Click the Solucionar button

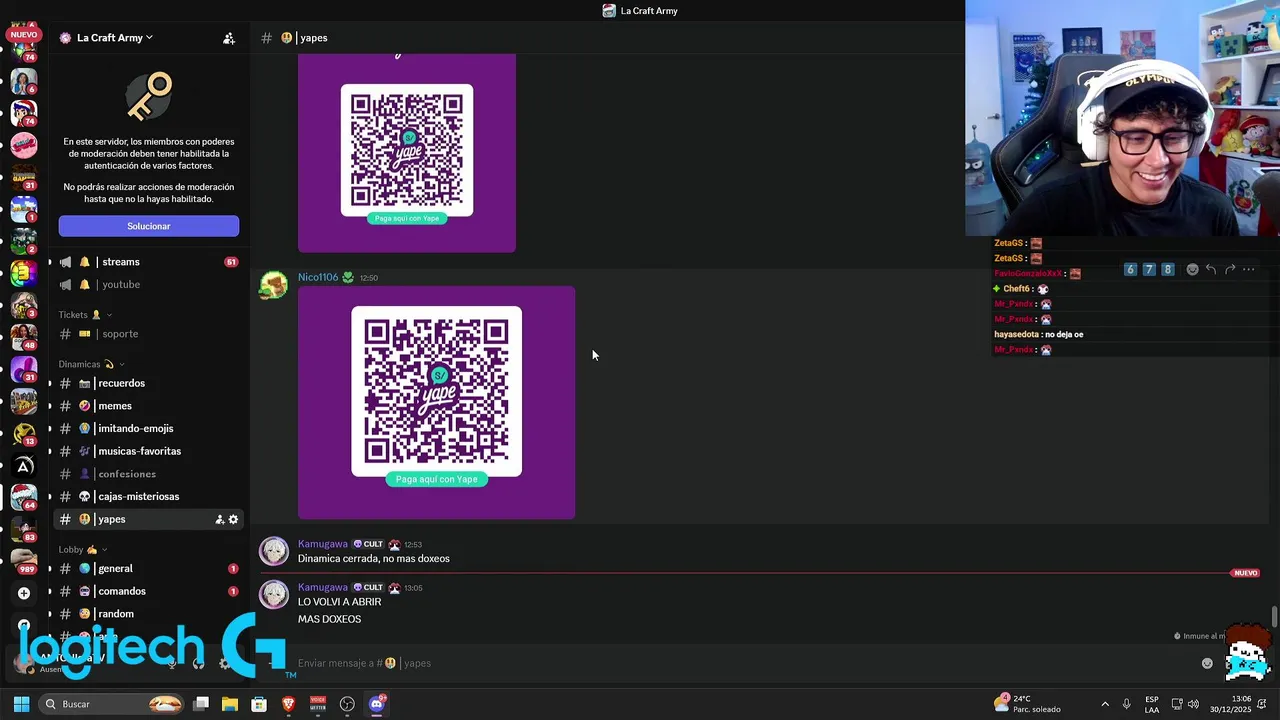(149, 226)
